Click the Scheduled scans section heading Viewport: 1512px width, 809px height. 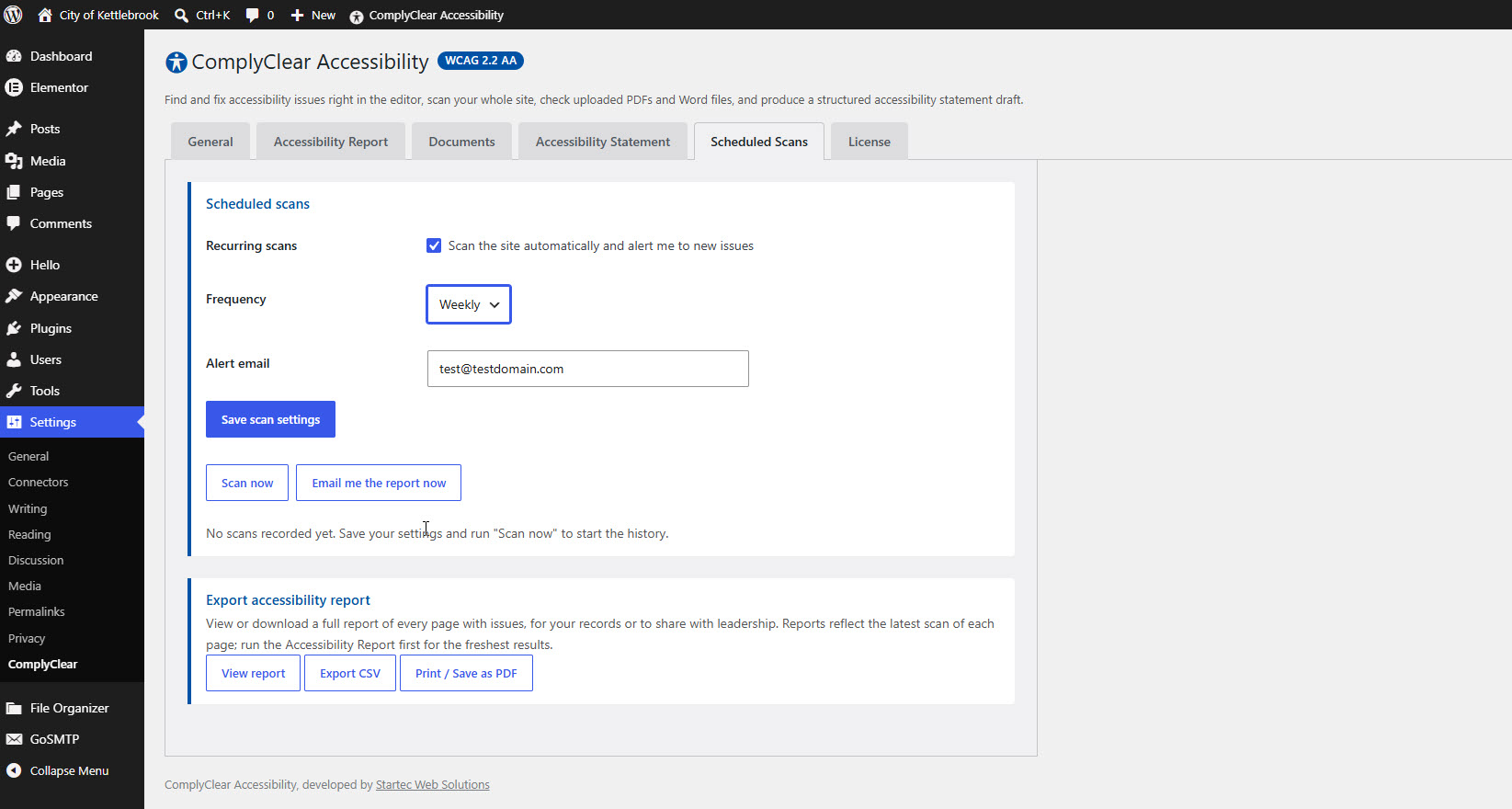(x=257, y=204)
